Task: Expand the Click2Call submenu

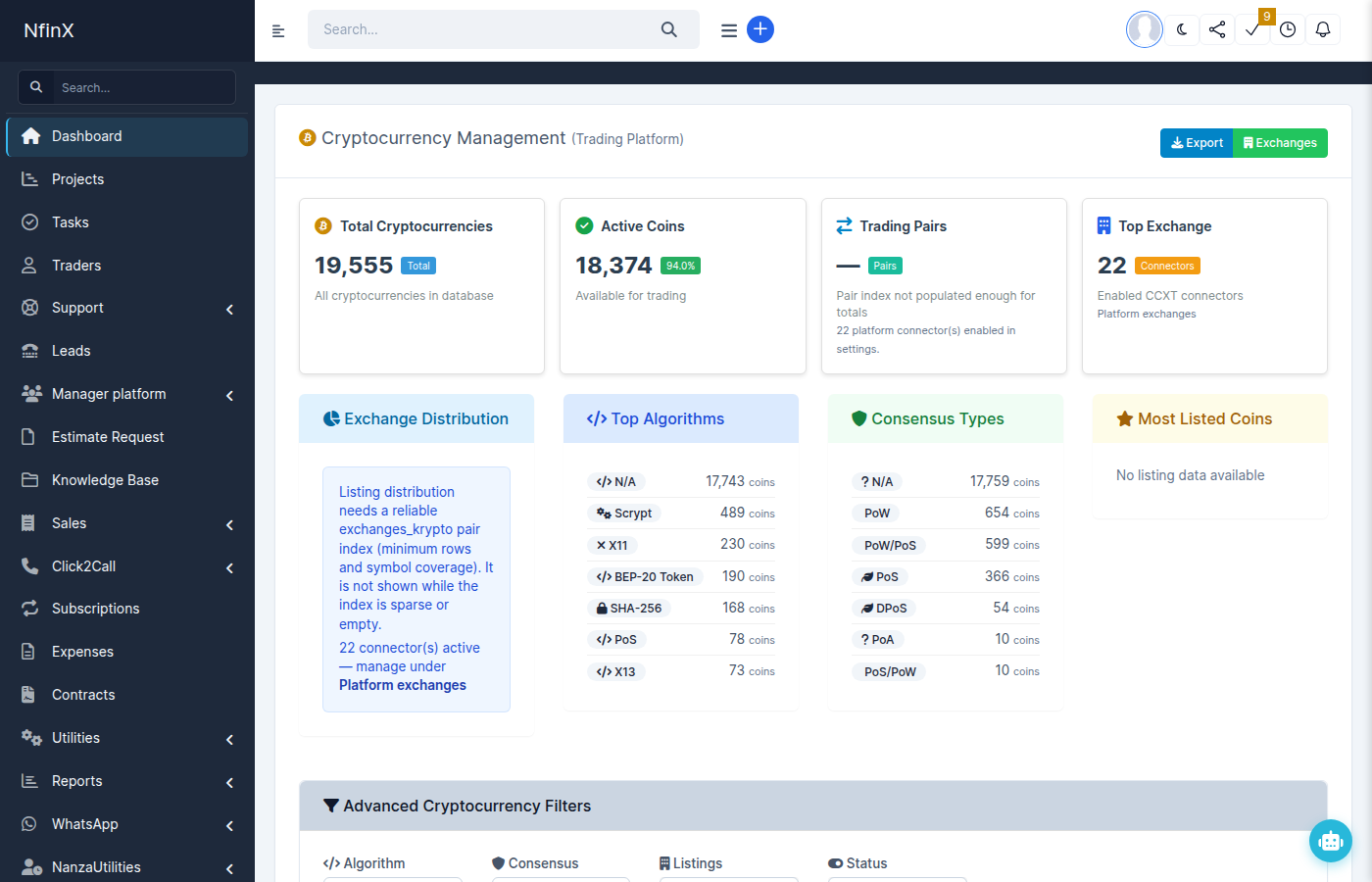Action: tap(126, 566)
